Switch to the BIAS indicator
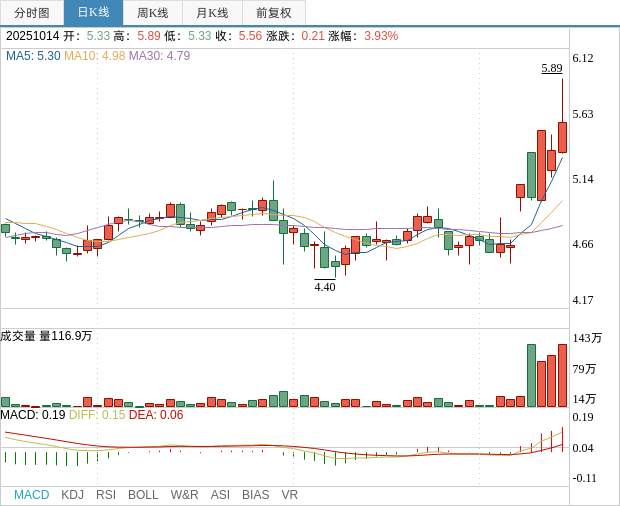 (255, 495)
